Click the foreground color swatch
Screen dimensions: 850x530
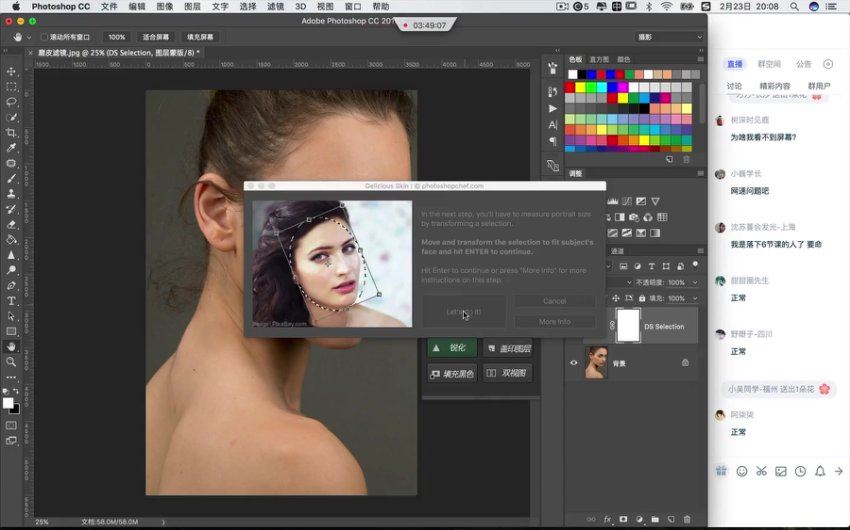coord(8,403)
